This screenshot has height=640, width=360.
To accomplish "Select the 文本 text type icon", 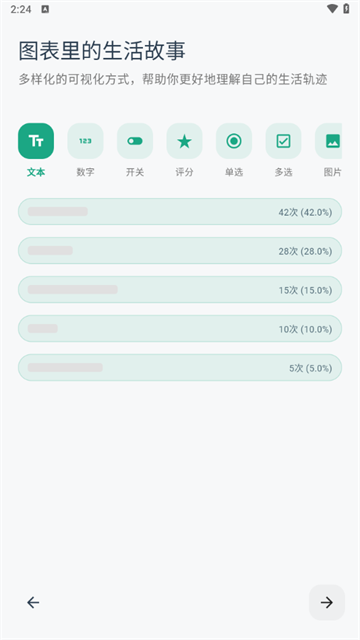I will click(36, 141).
